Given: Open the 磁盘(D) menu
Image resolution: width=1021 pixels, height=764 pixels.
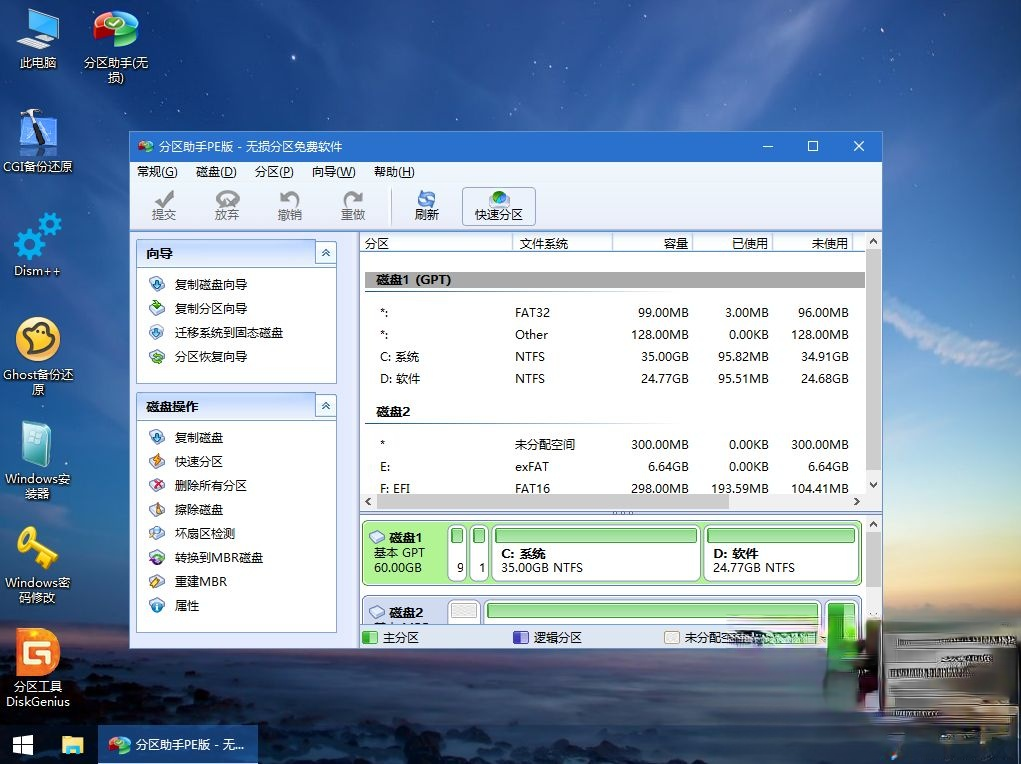Looking at the screenshot, I should point(214,171).
